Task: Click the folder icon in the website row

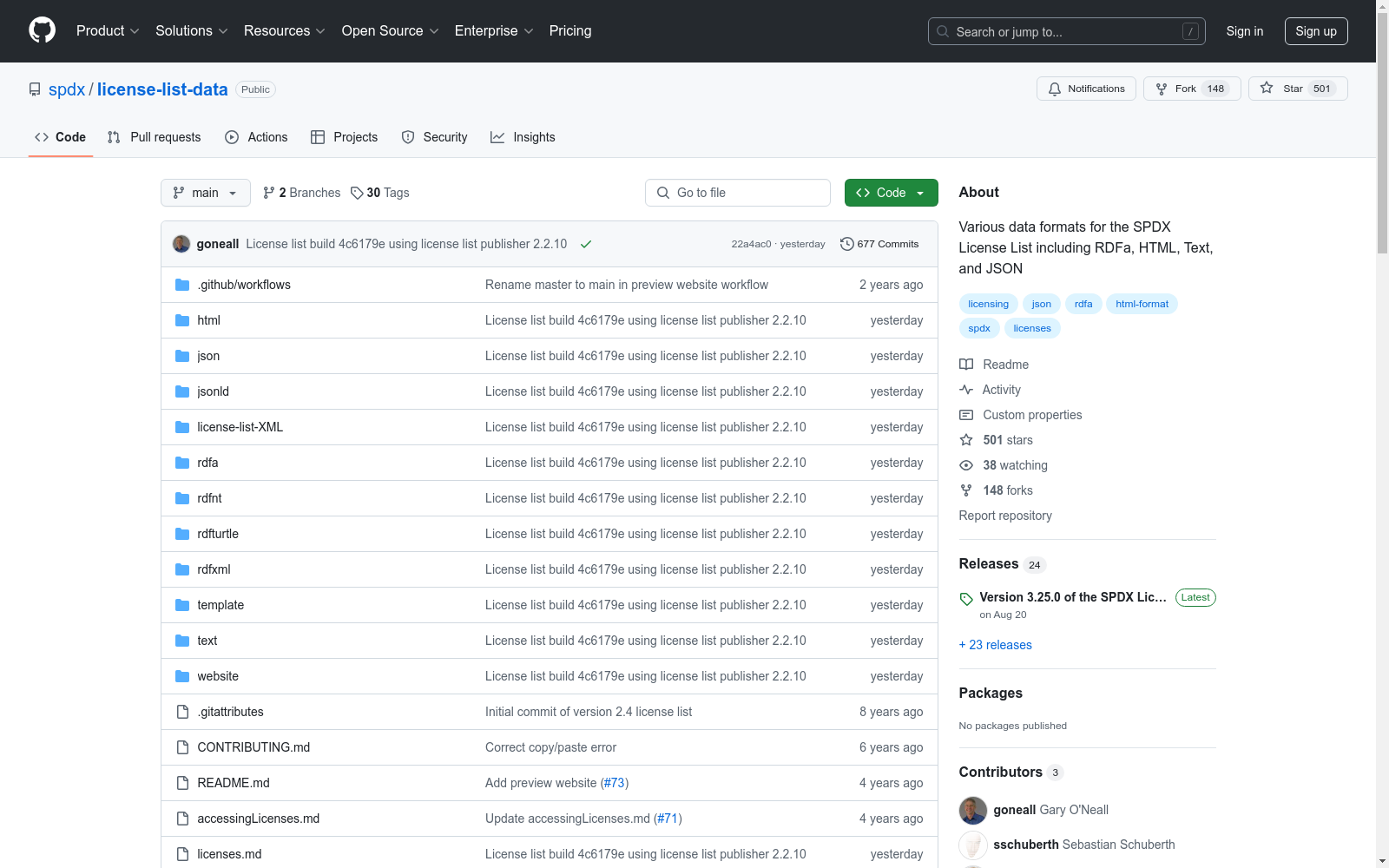Action: pyautogui.click(x=182, y=676)
